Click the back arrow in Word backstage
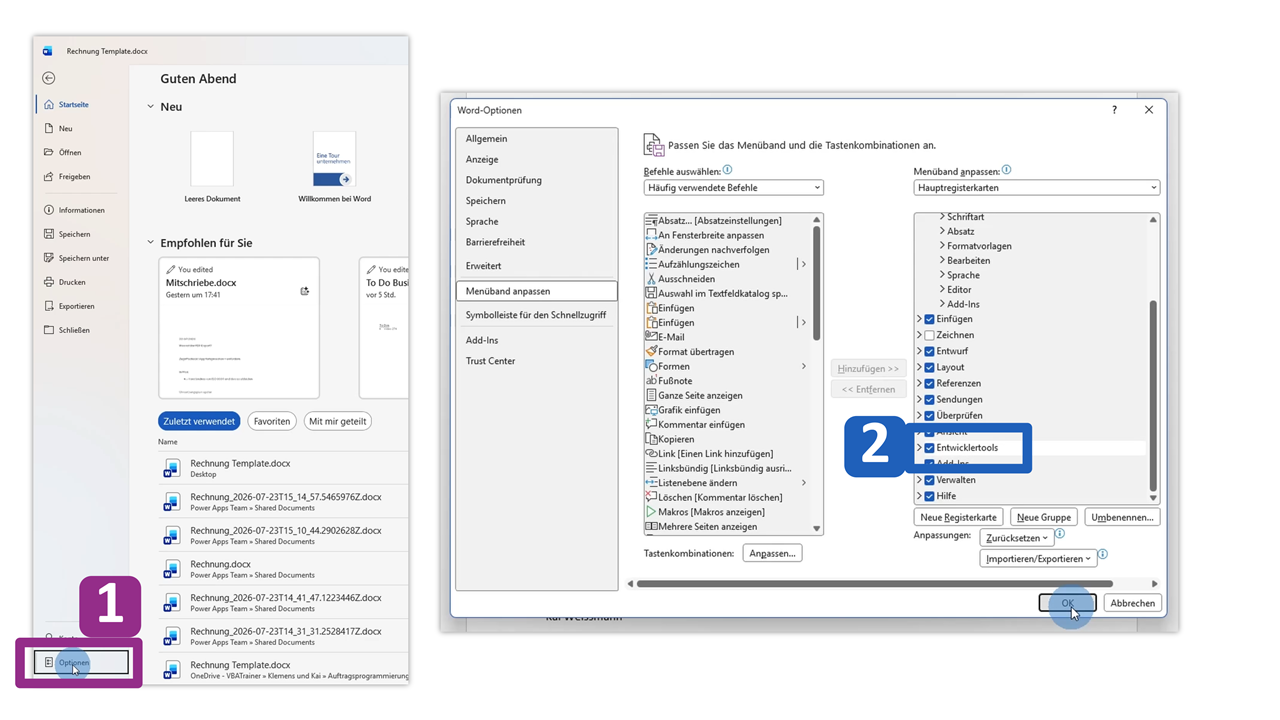The image size is (1280, 720). [x=49, y=78]
